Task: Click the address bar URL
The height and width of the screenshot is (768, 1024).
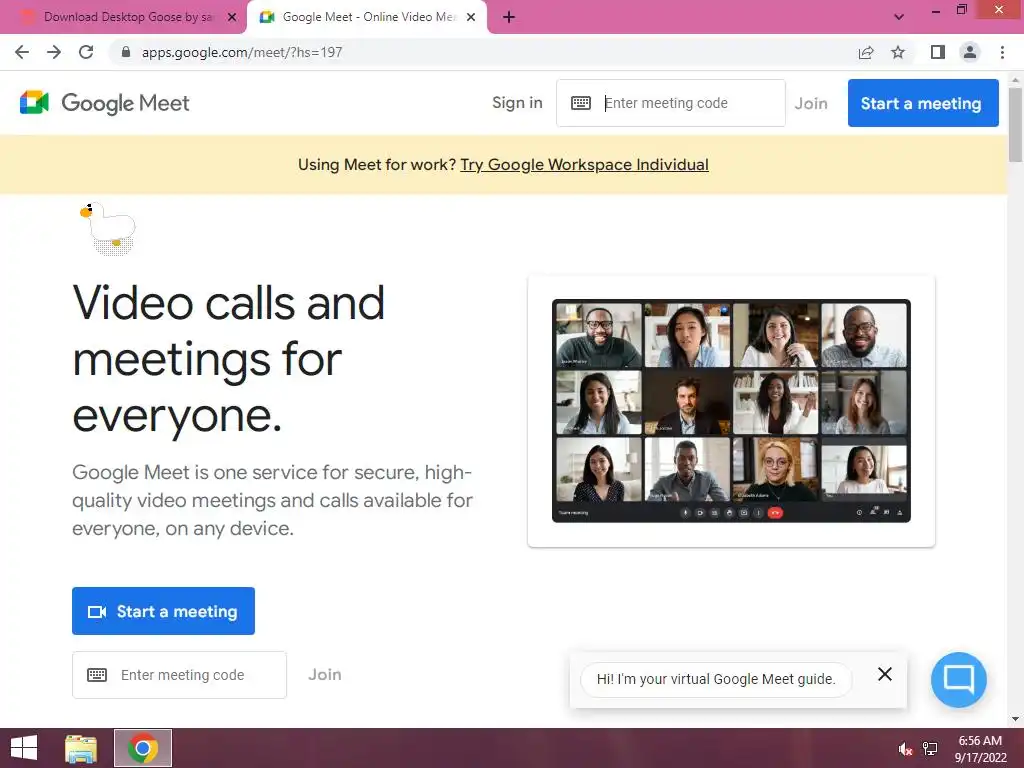Action: pyautogui.click(x=242, y=52)
